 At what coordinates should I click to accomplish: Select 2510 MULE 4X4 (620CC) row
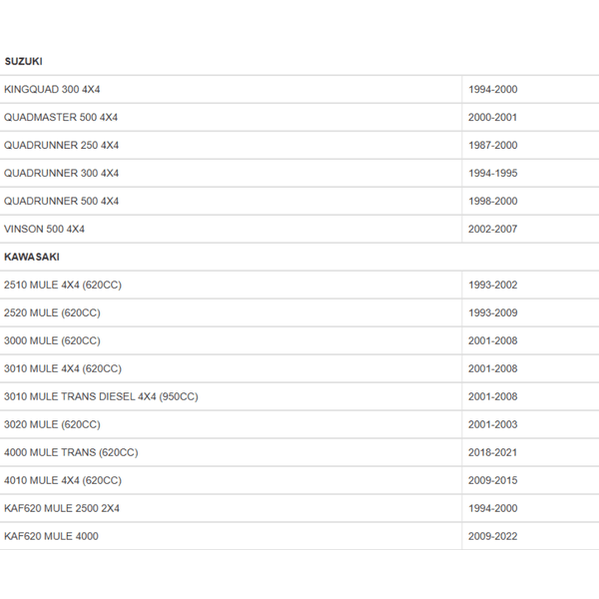point(300,285)
